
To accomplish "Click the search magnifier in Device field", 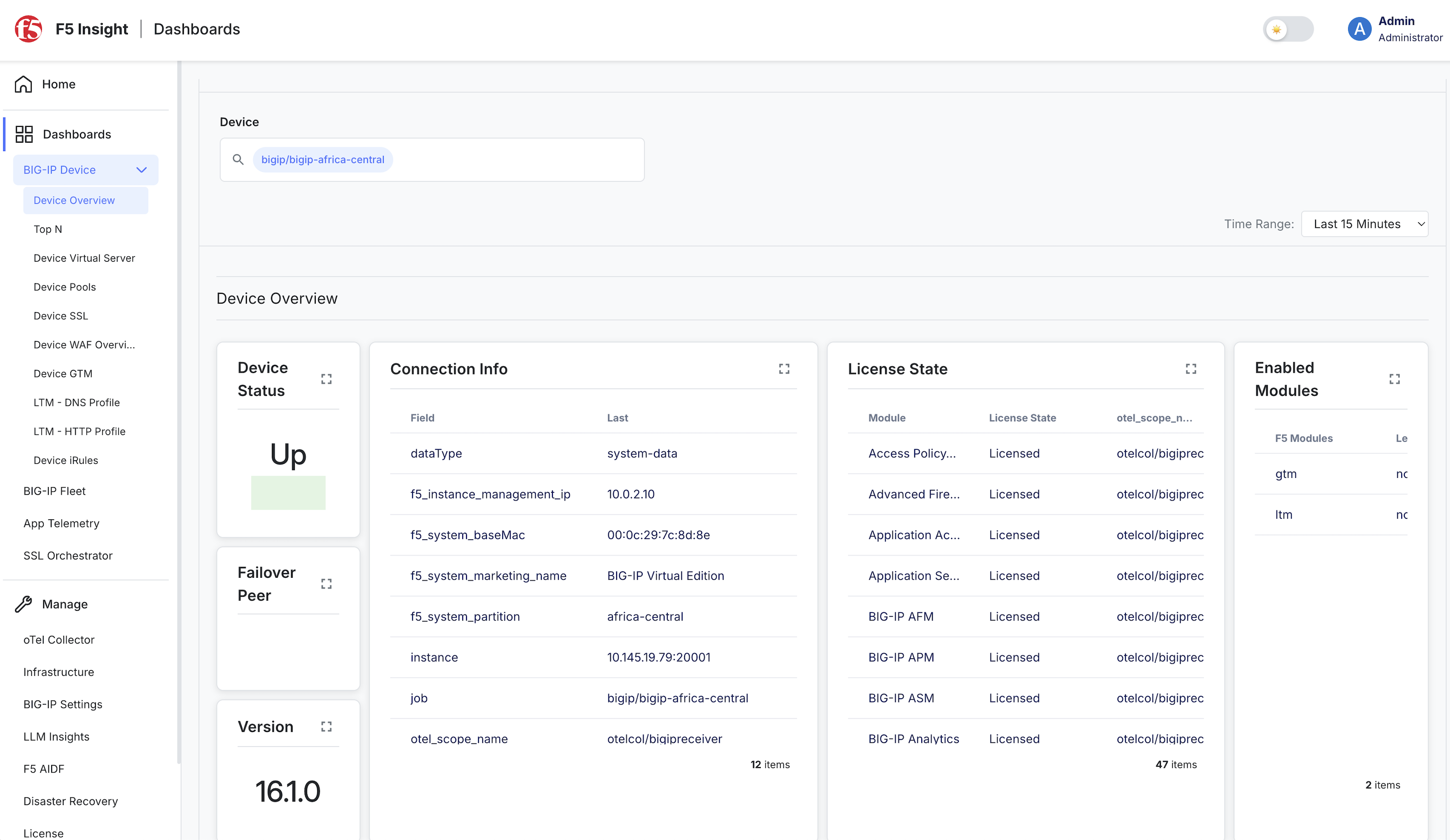I will tap(238, 159).
